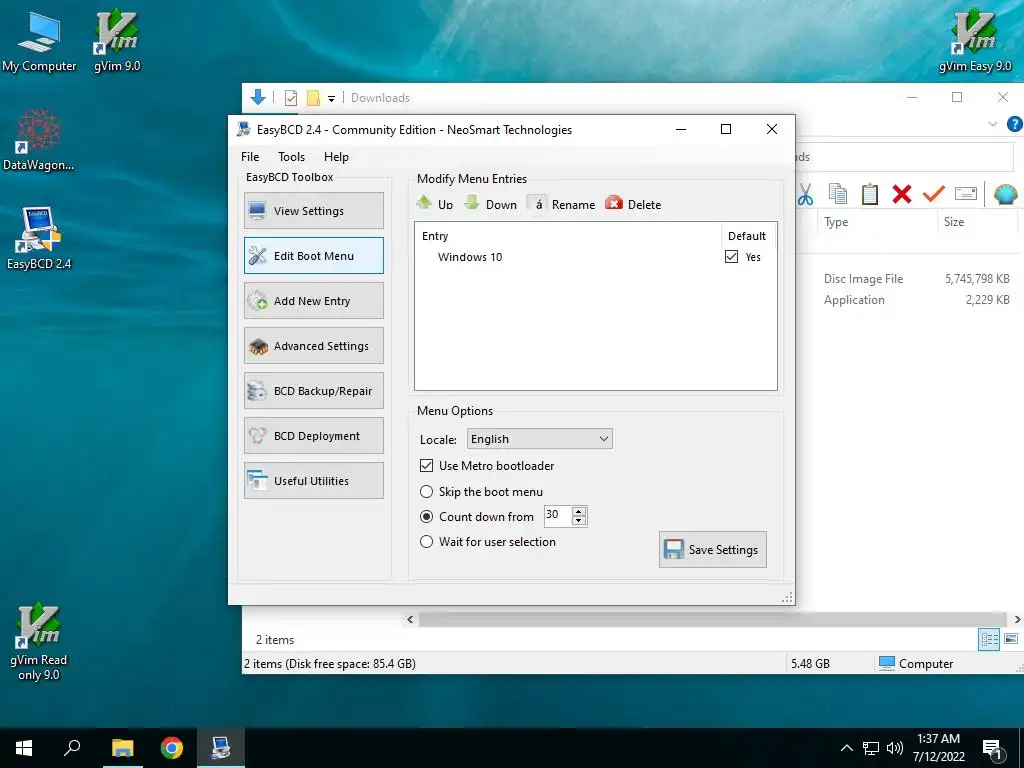Open Add New Entry section

point(313,300)
